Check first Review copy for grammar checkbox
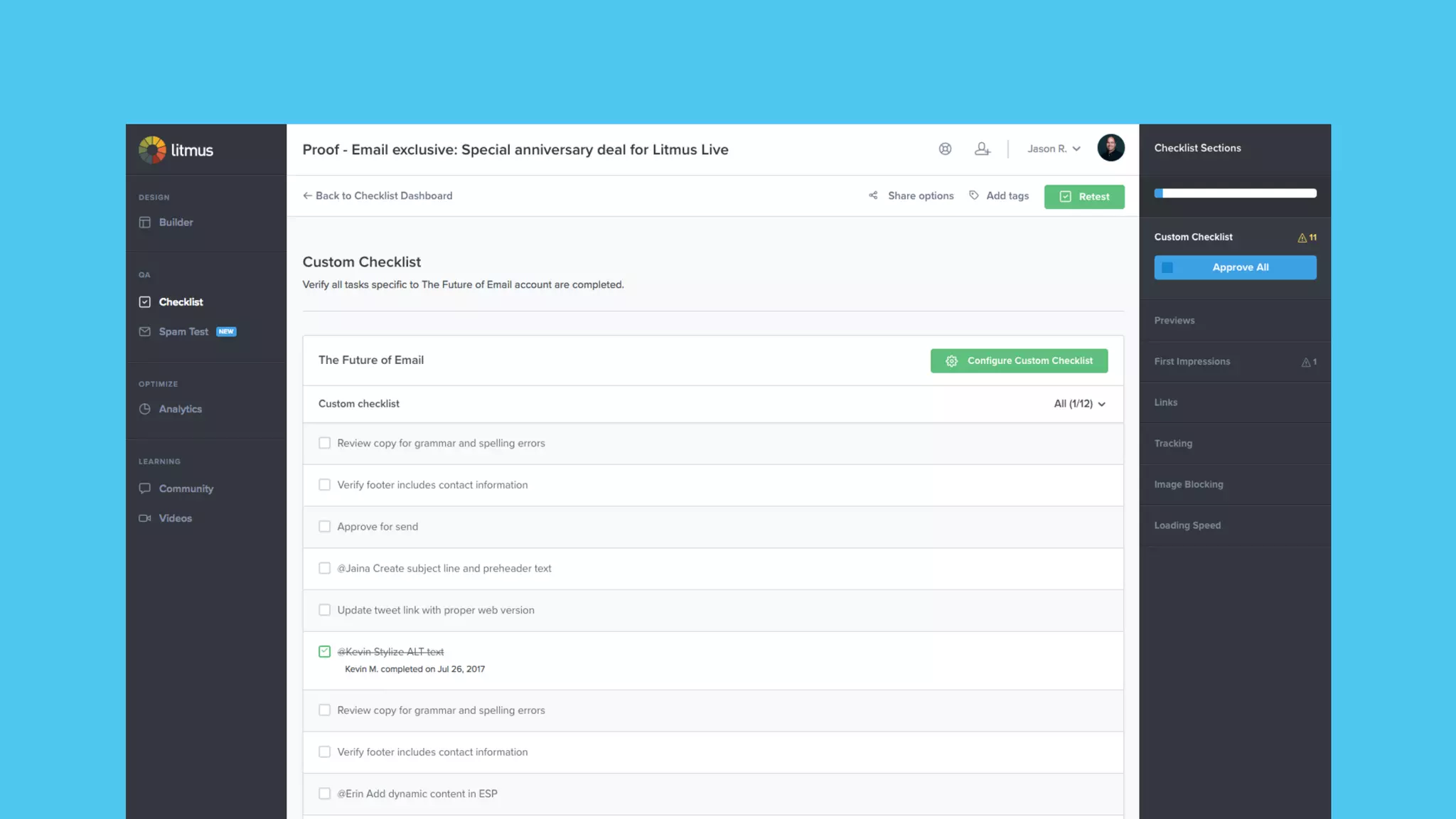 click(325, 443)
